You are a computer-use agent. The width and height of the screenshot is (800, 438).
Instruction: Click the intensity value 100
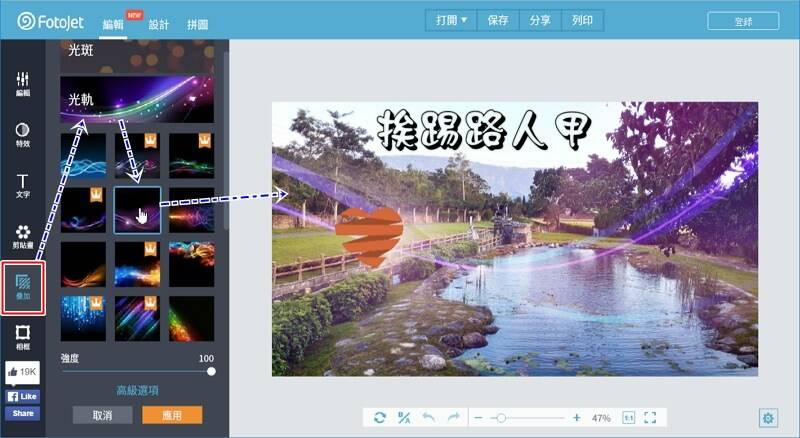(206, 358)
